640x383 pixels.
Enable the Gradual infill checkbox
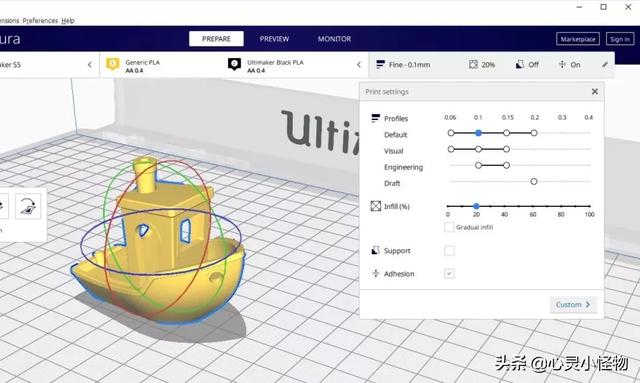click(449, 227)
